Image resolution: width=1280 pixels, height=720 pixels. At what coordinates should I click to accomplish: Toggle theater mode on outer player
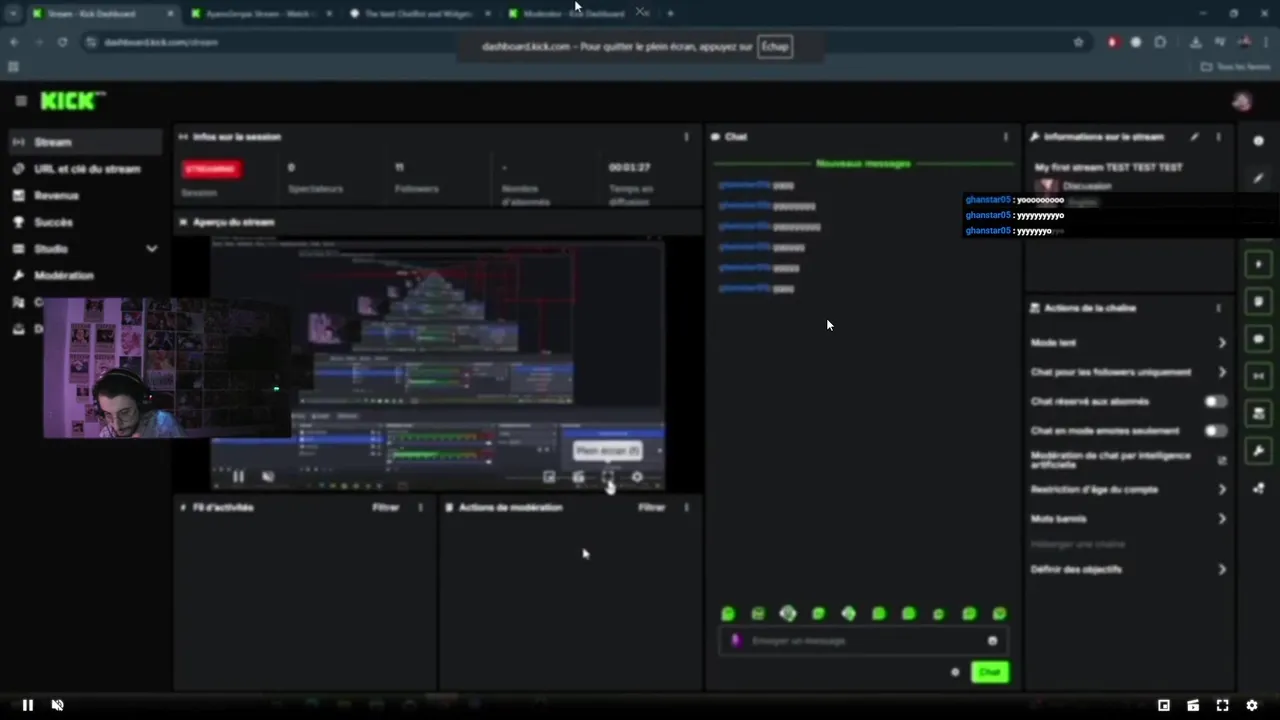(x=1193, y=705)
